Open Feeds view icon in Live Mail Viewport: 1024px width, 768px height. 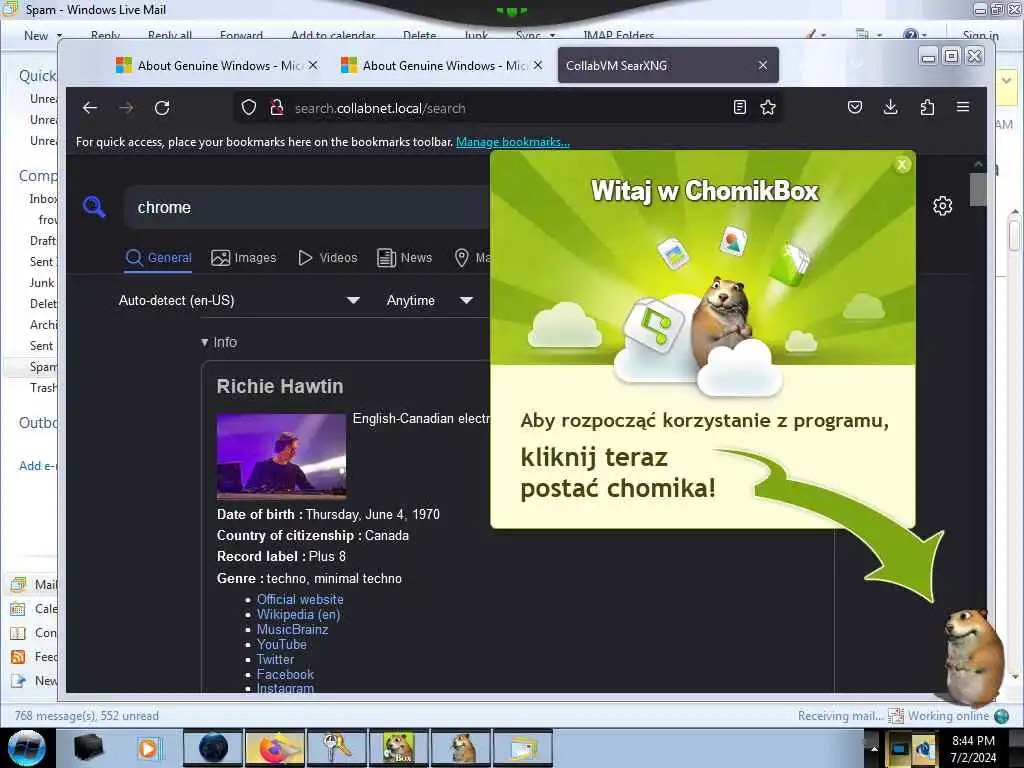(18, 657)
